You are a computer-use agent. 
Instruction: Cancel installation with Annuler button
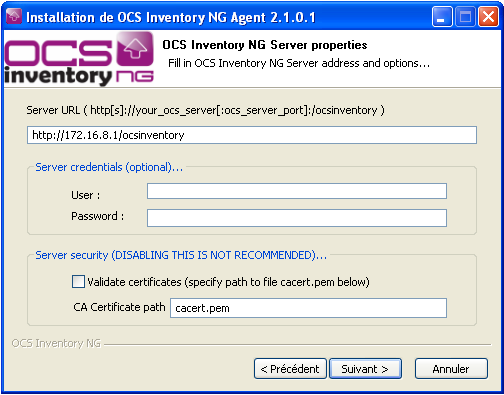coord(451,369)
